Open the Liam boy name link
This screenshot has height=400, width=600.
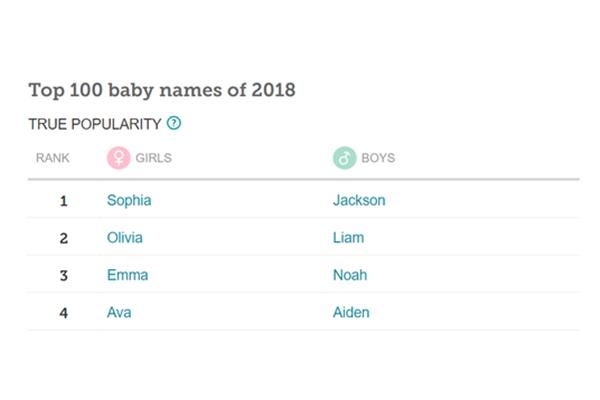[348, 238]
